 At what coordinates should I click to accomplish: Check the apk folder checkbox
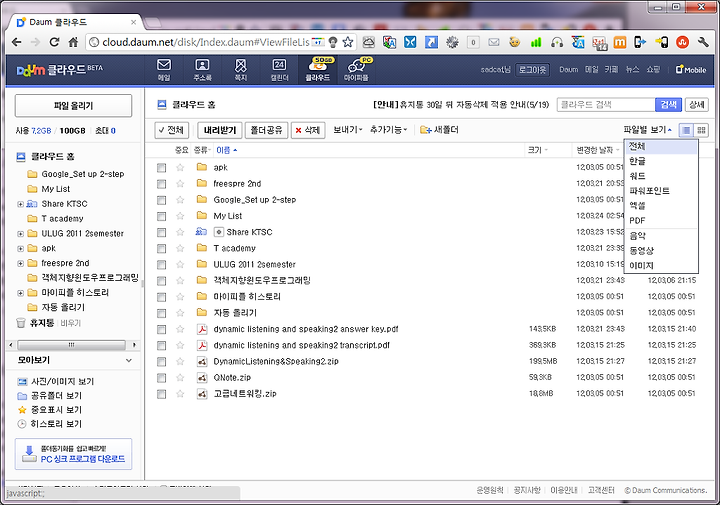click(x=161, y=168)
